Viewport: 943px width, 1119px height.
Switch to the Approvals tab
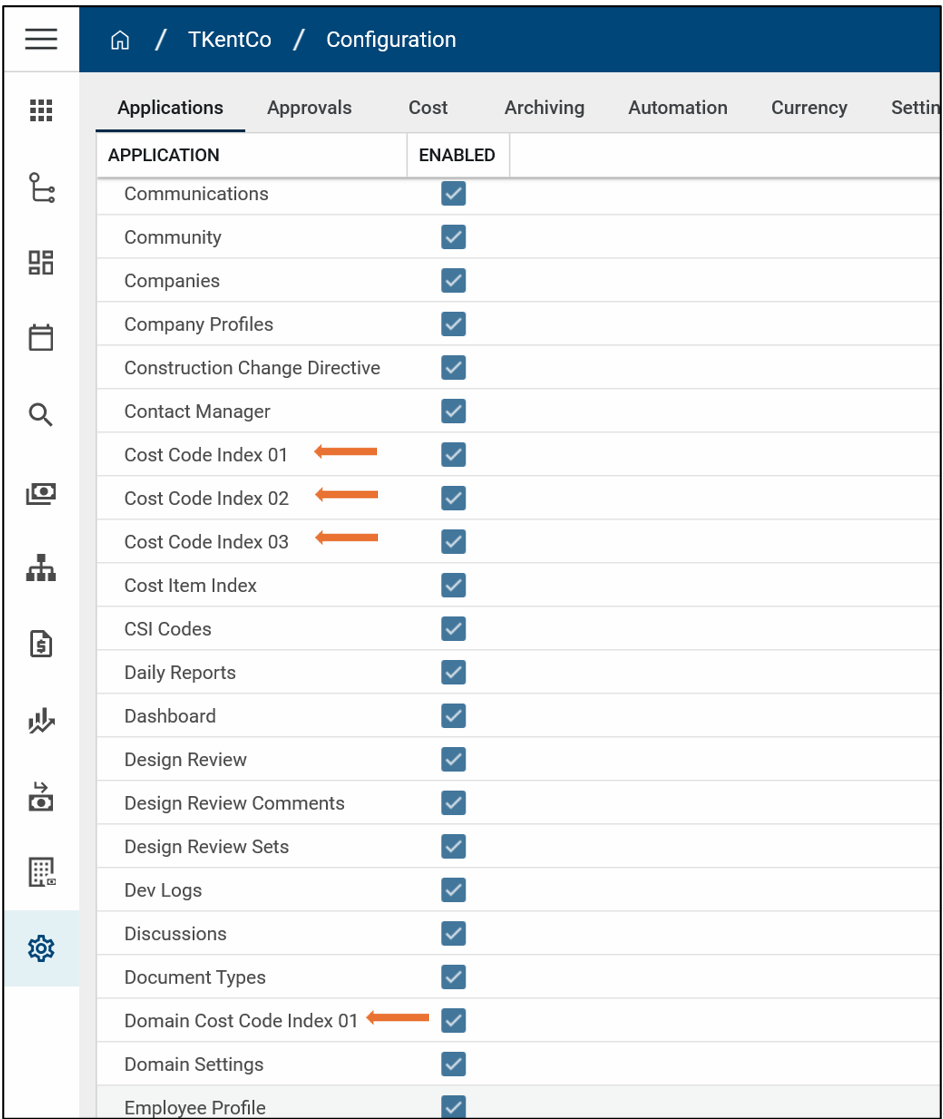click(x=309, y=108)
